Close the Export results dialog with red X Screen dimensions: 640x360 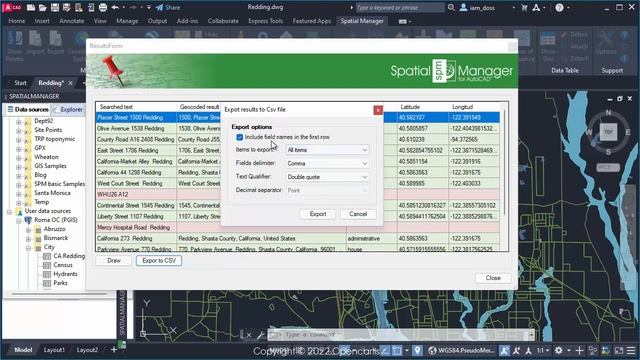(x=378, y=110)
